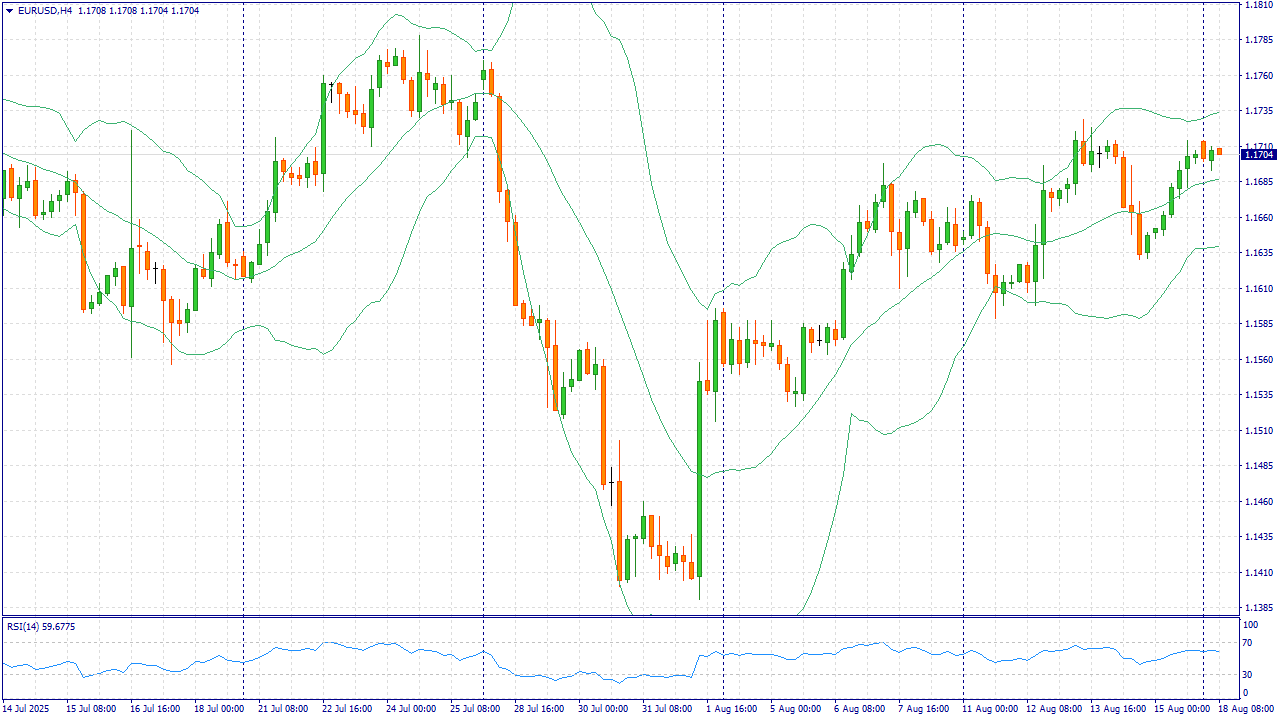
Task: Click the 12 Aug 08:00 time label
Action: click(x=1056, y=709)
